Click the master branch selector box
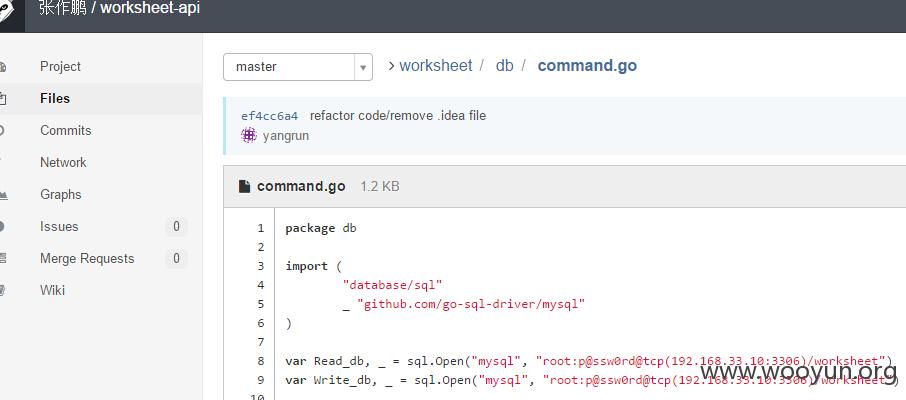Screen dimensions: 906x400 pos(298,67)
